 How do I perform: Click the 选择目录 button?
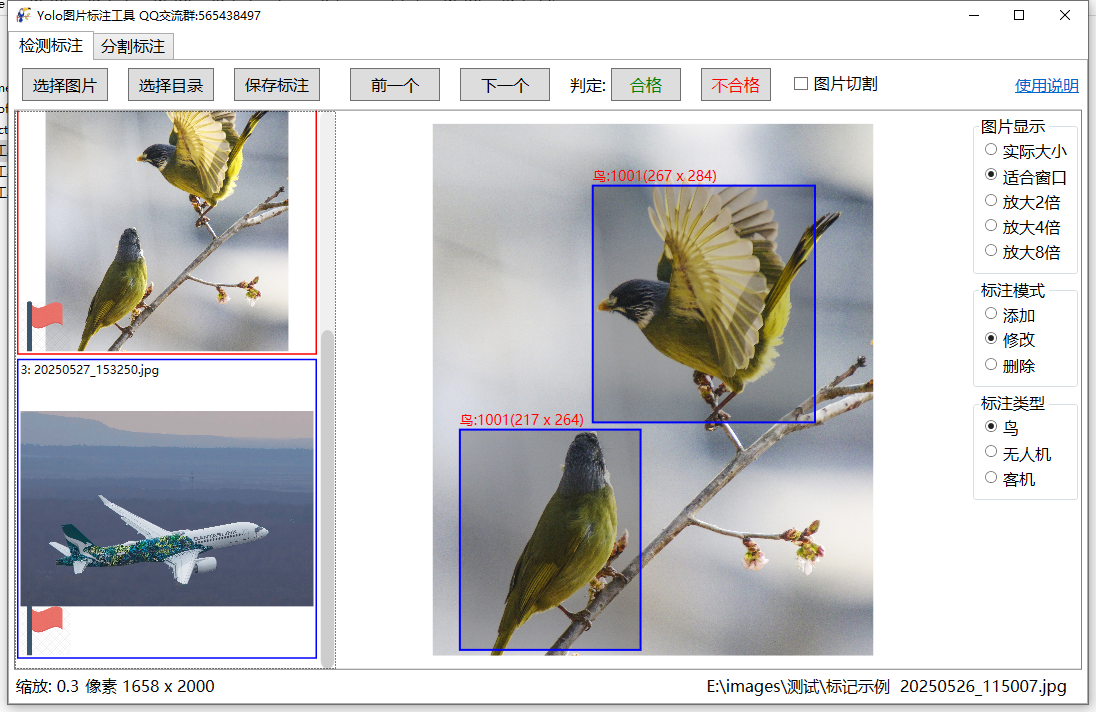tap(171, 85)
